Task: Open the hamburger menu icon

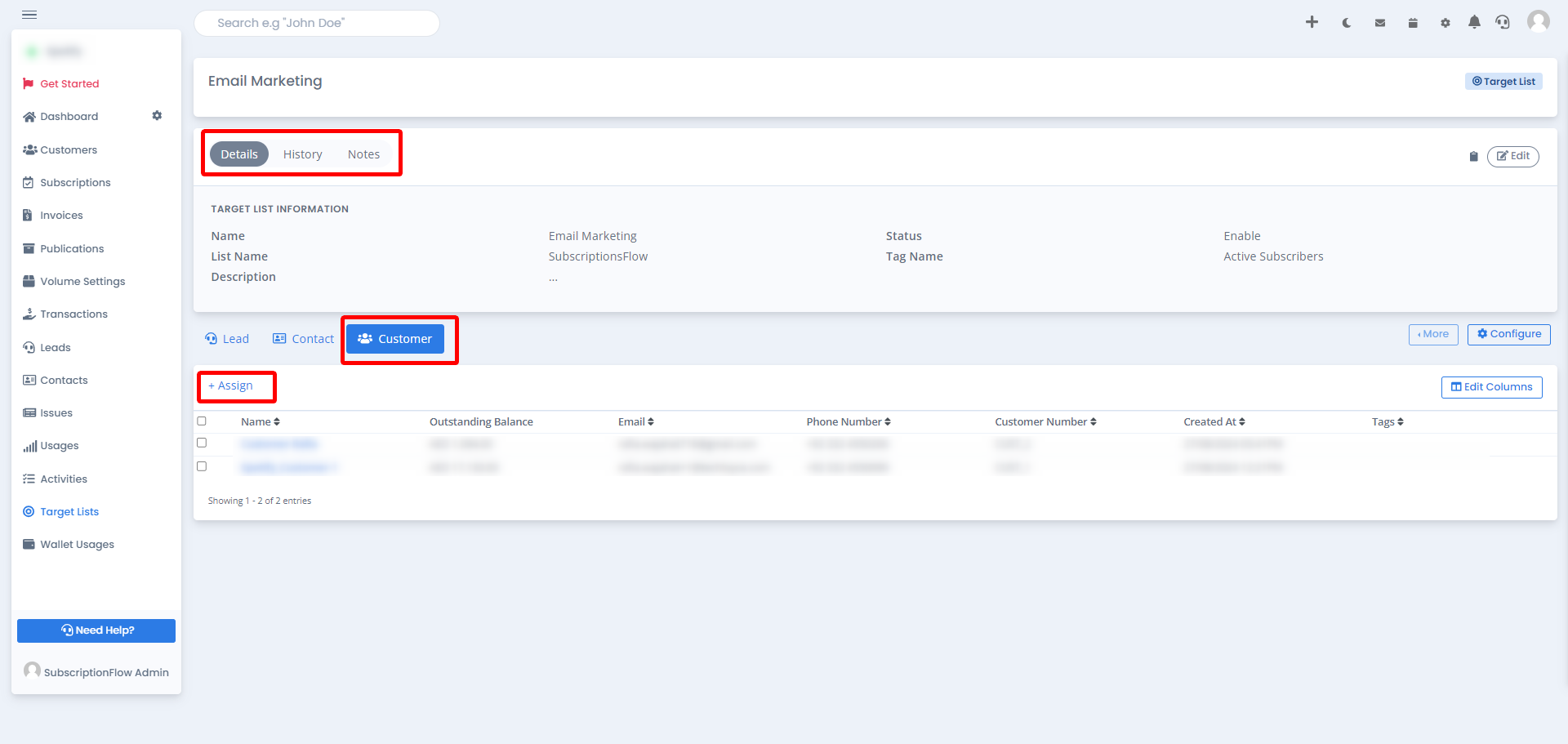Action: tap(29, 15)
